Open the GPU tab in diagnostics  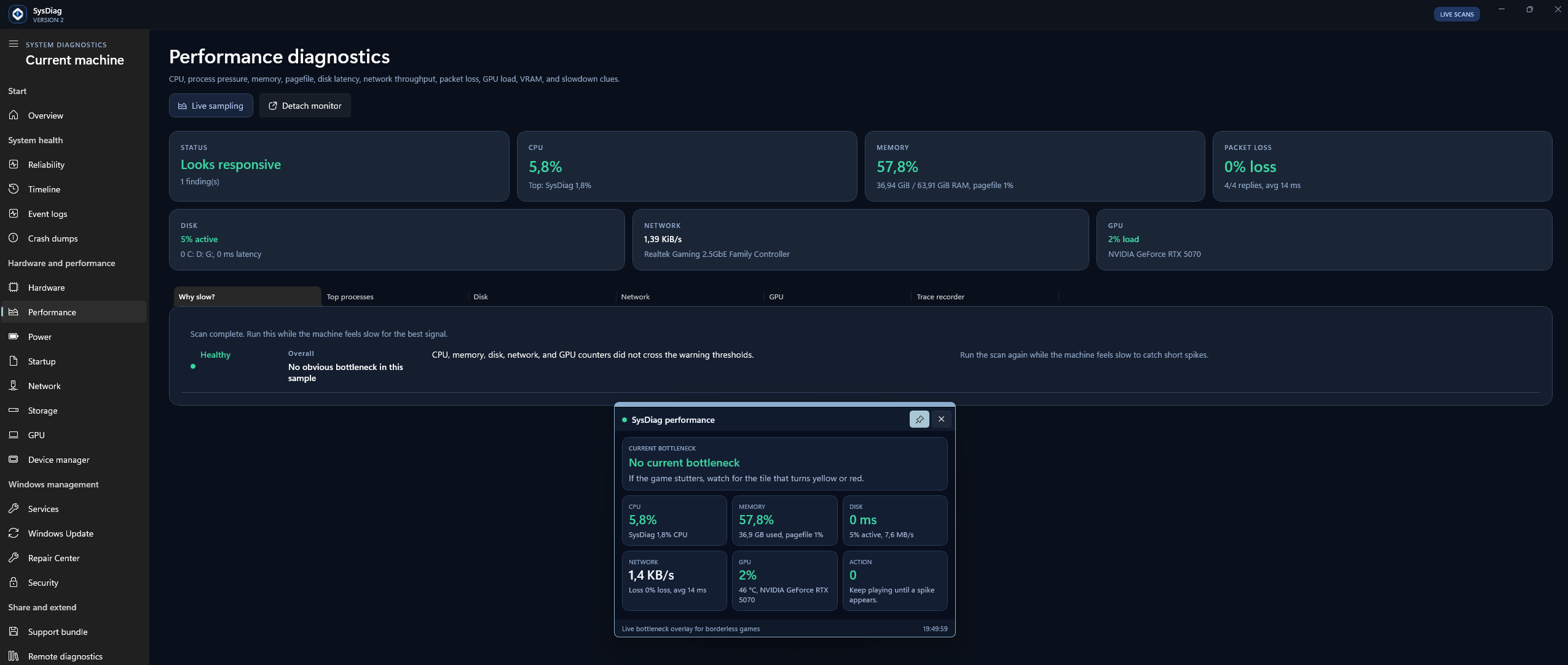coord(837,296)
